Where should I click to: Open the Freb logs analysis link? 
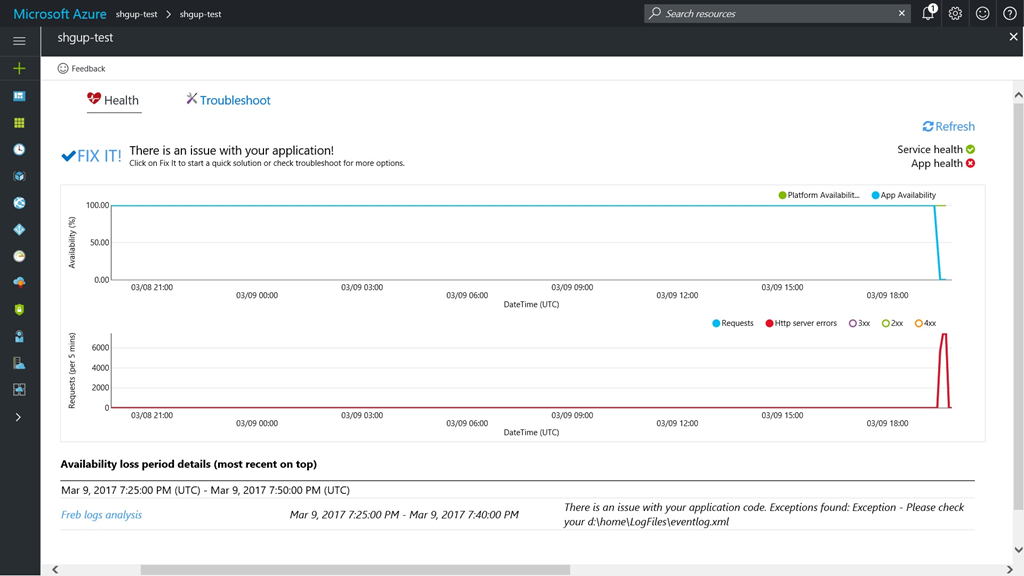[101, 515]
